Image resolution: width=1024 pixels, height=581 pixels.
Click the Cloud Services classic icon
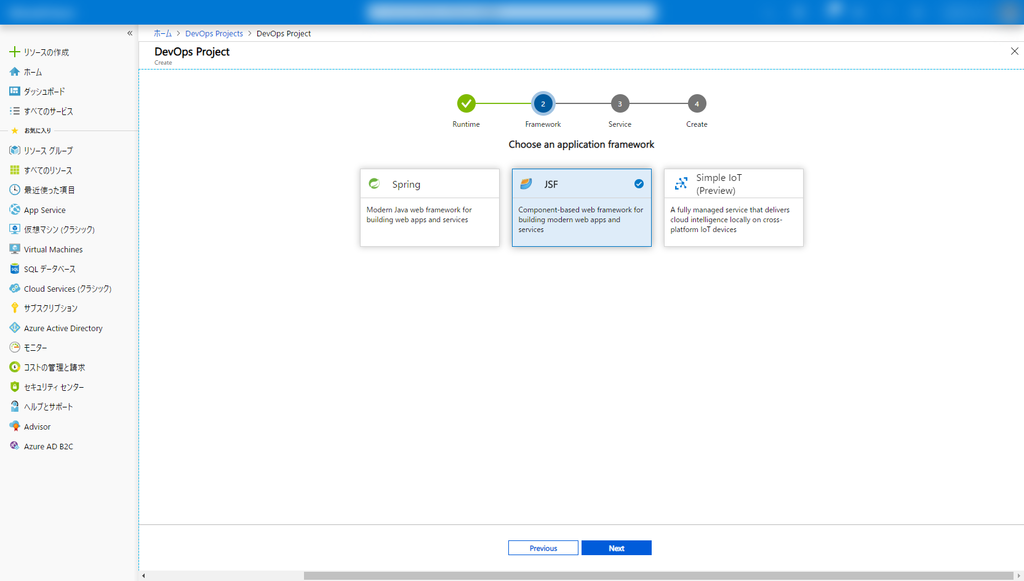tap(14, 288)
